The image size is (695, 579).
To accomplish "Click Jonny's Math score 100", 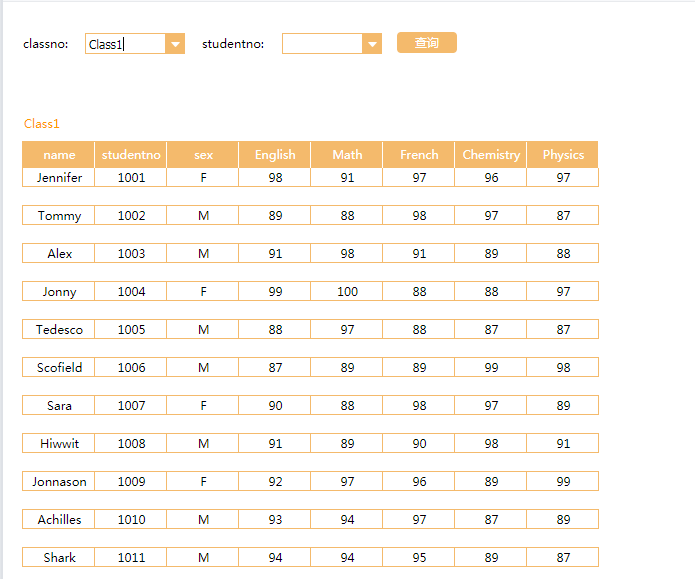I will point(347,291).
